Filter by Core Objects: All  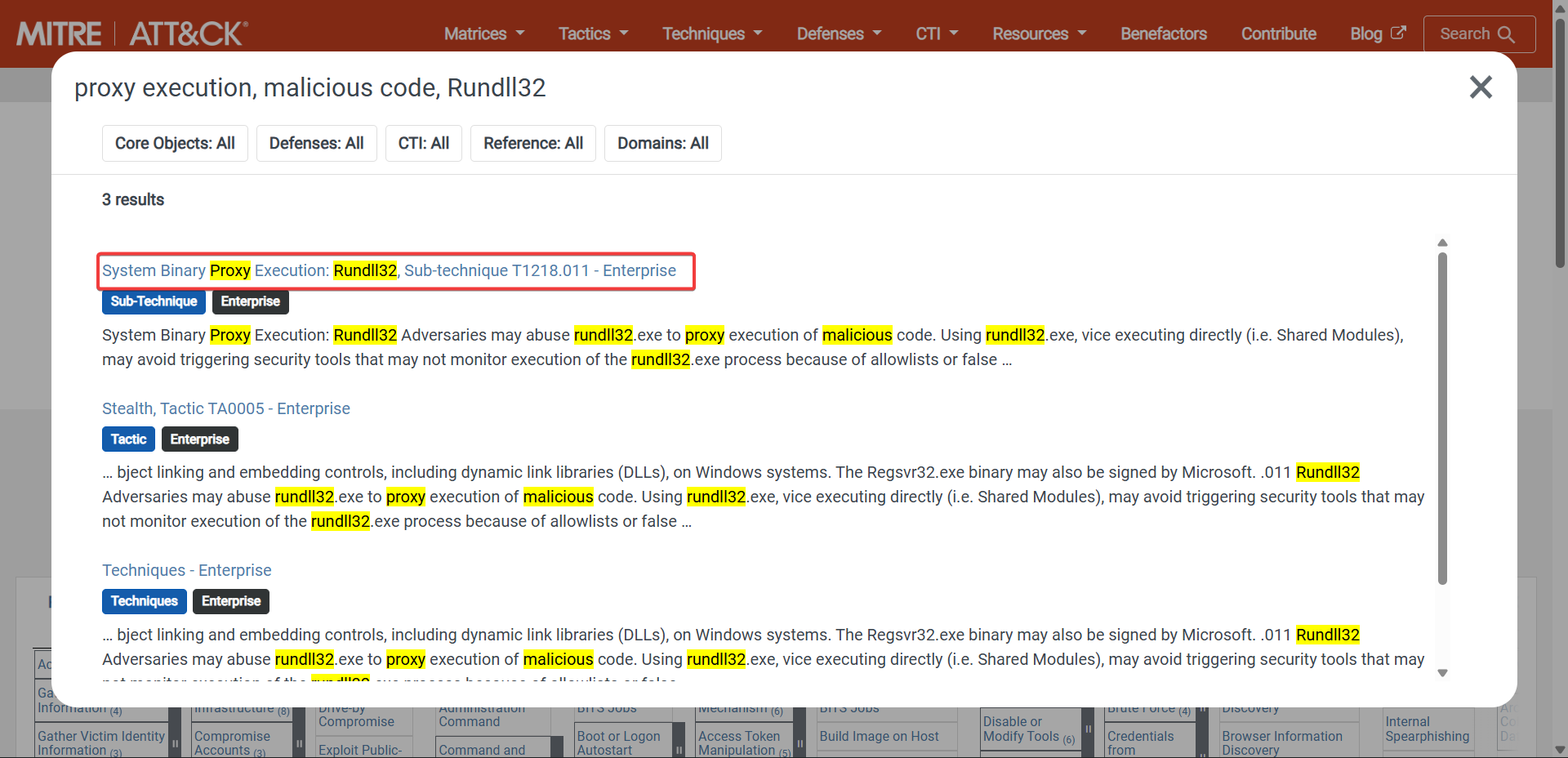point(175,144)
